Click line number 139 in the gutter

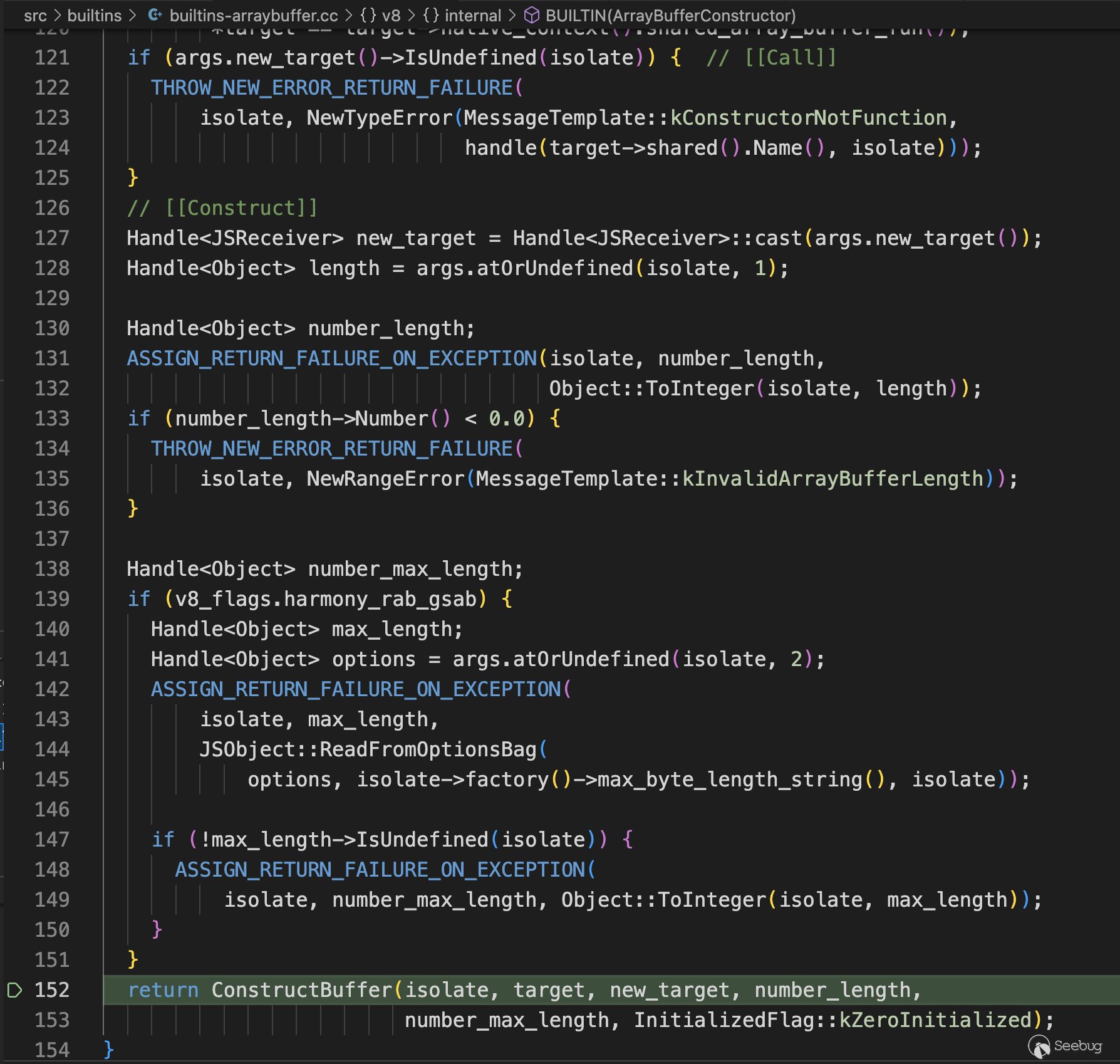[x=52, y=599]
